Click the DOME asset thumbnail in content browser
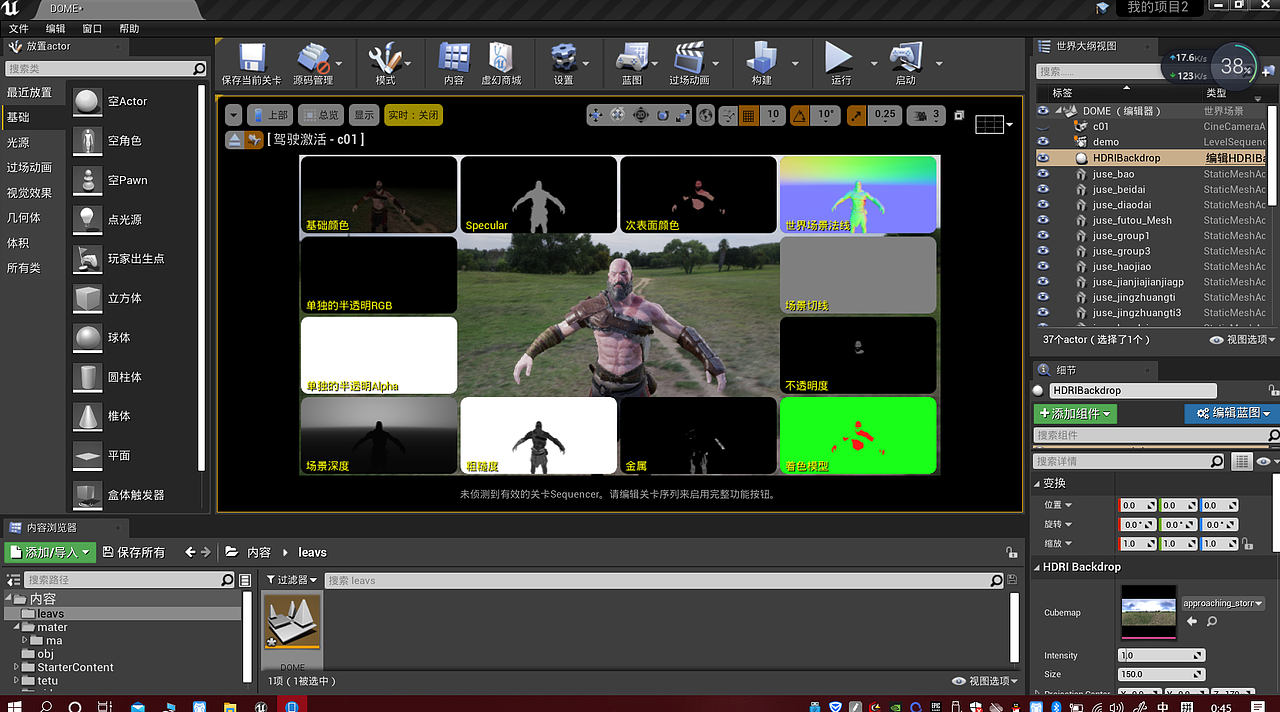This screenshot has height=712, width=1280. point(293,622)
